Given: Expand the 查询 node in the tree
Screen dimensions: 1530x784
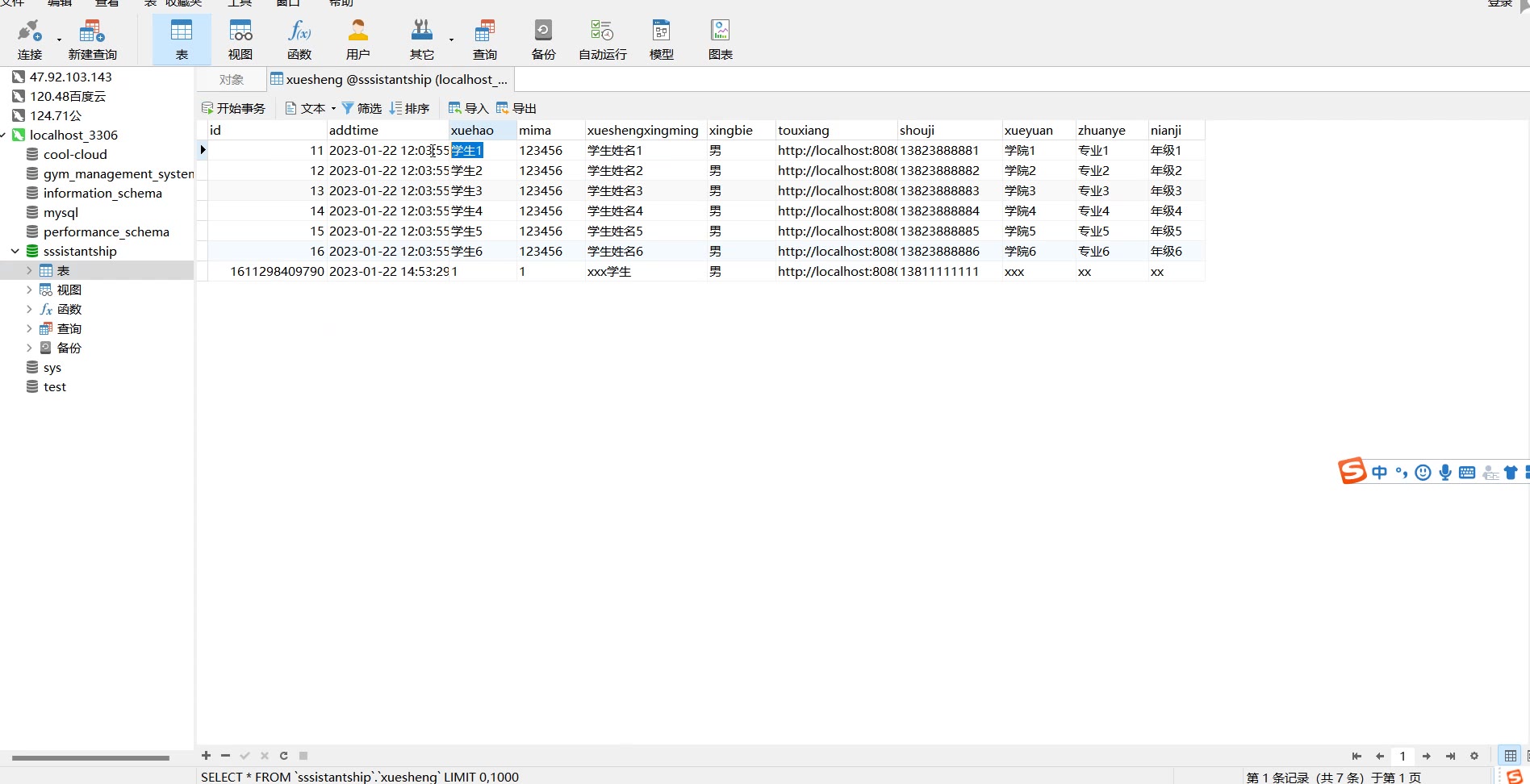Looking at the screenshot, I should coord(29,329).
